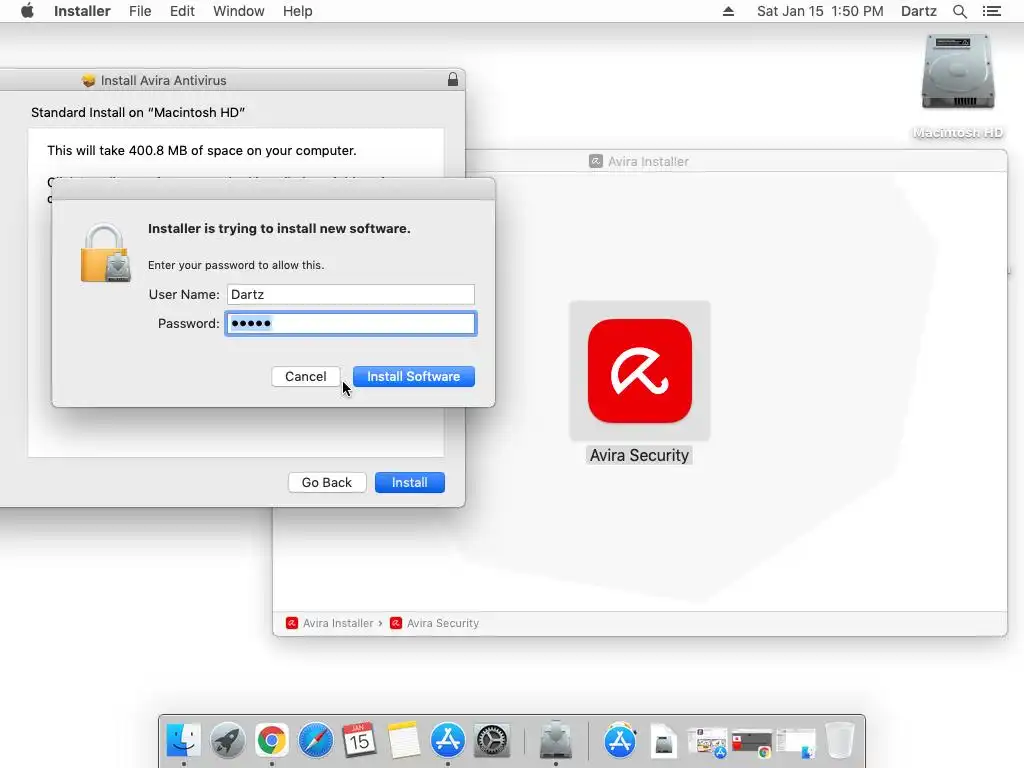Click the lock icon in authentication dialog
1024x768 pixels.
click(x=105, y=253)
